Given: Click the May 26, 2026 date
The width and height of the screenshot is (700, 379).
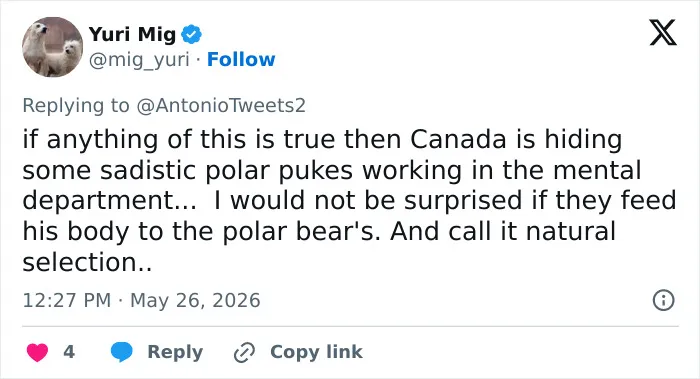Looking at the screenshot, I should tap(195, 300).
